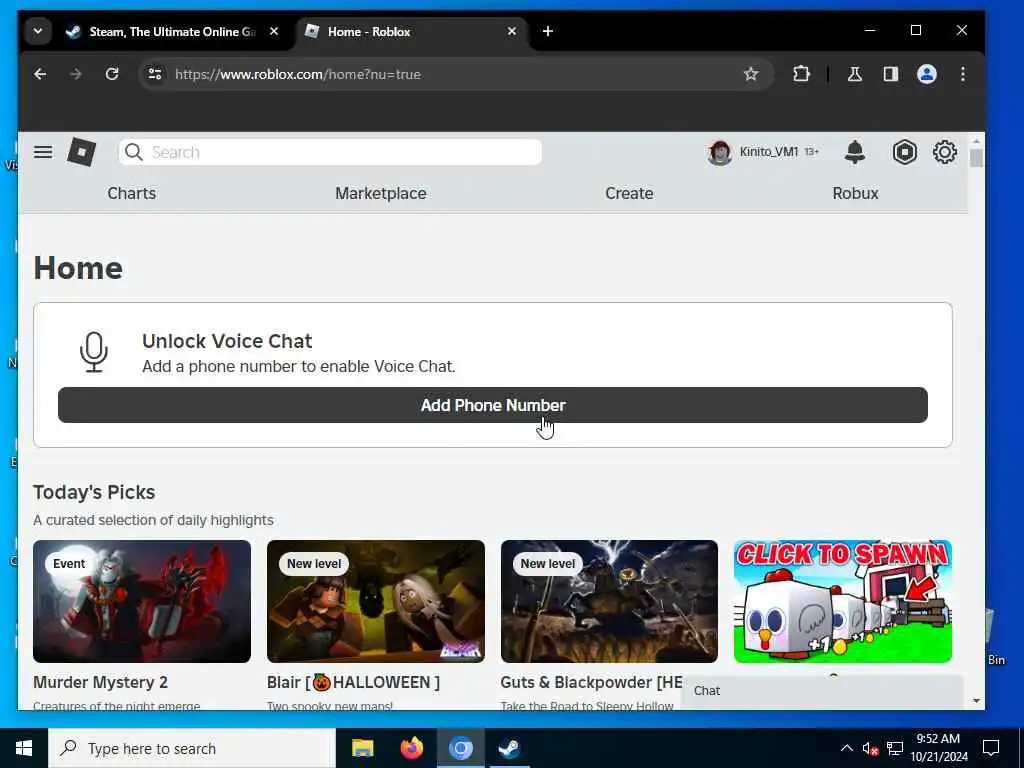Open the Chrome three-dot menu
The width and height of the screenshot is (1024, 768).
pyautogui.click(x=963, y=74)
